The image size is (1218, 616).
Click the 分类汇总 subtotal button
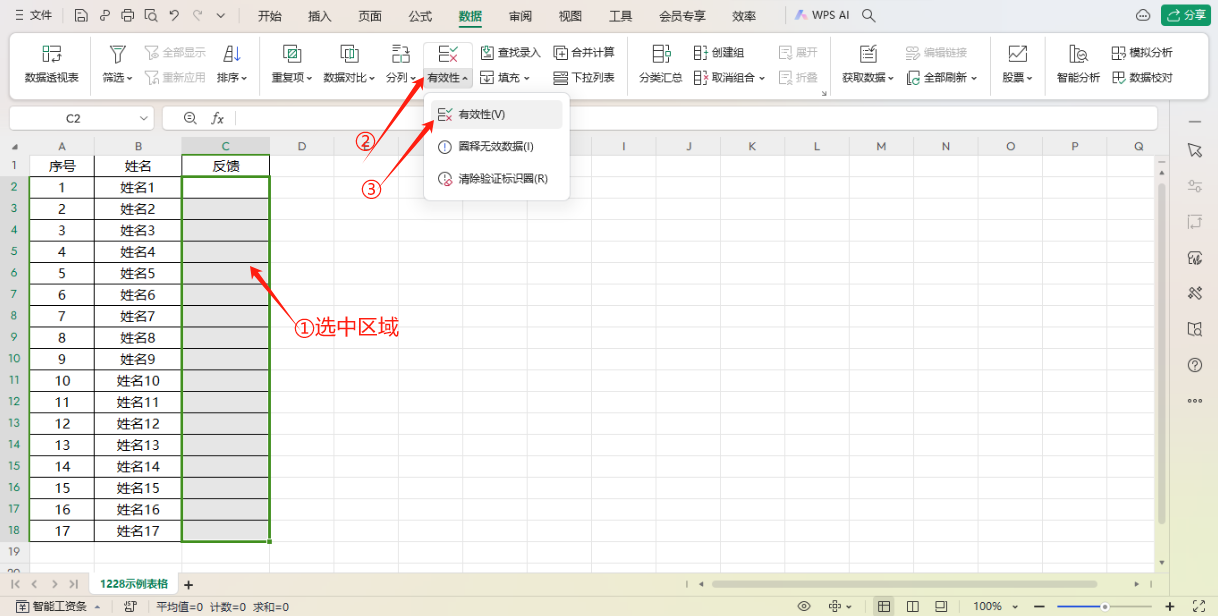(661, 64)
